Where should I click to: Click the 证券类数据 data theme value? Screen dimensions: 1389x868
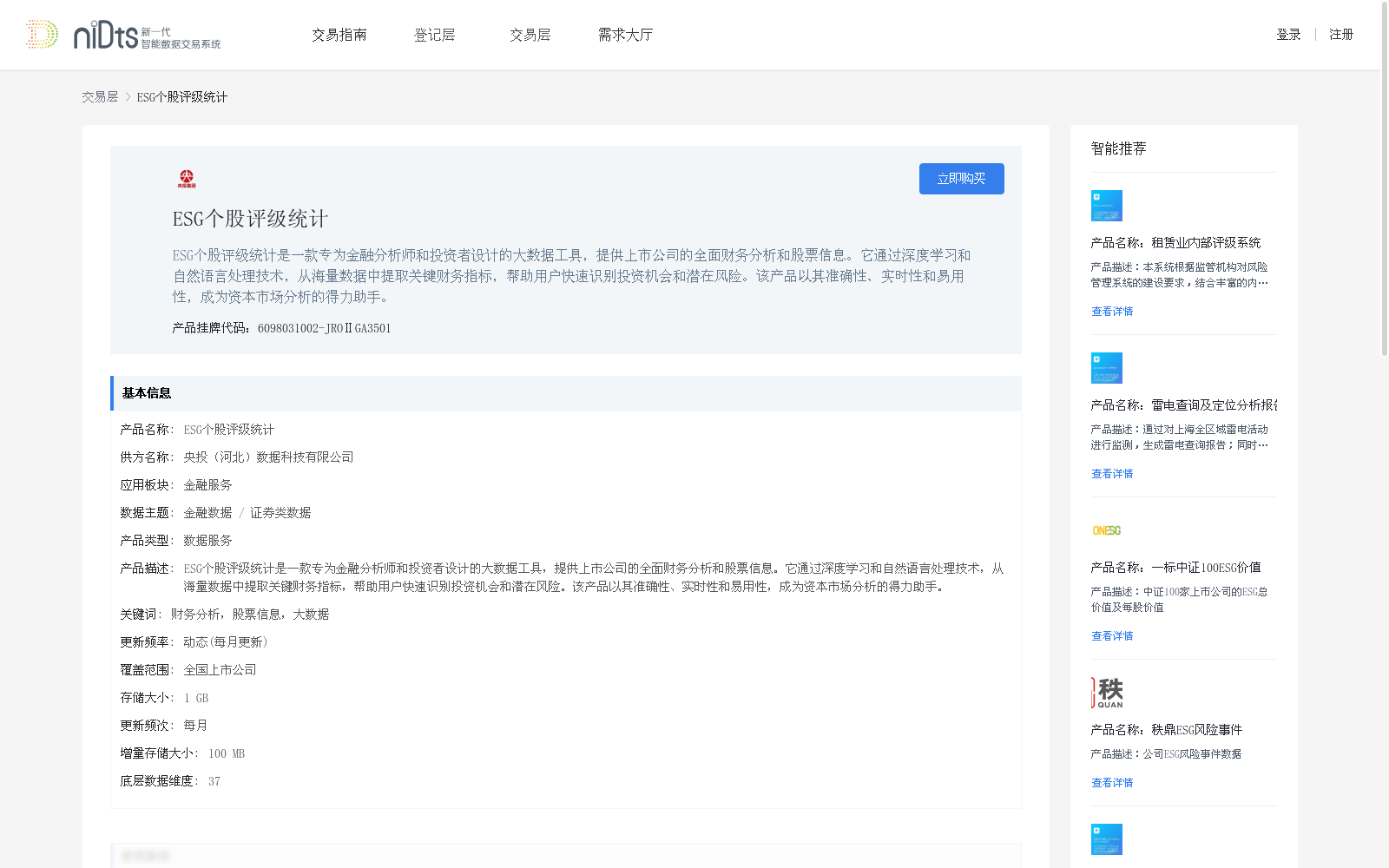click(x=280, y=513)
